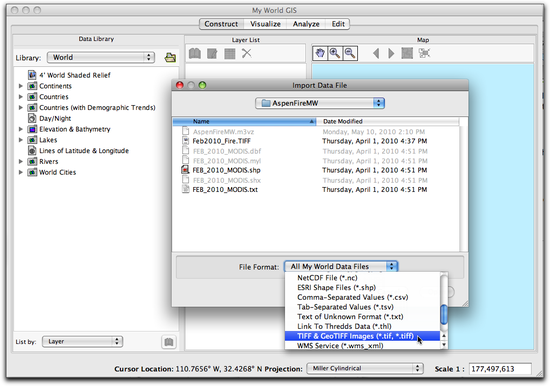The image size is (550, 386).
Task: Select the zoom in magnifier tool
Action: coord(335,53)
